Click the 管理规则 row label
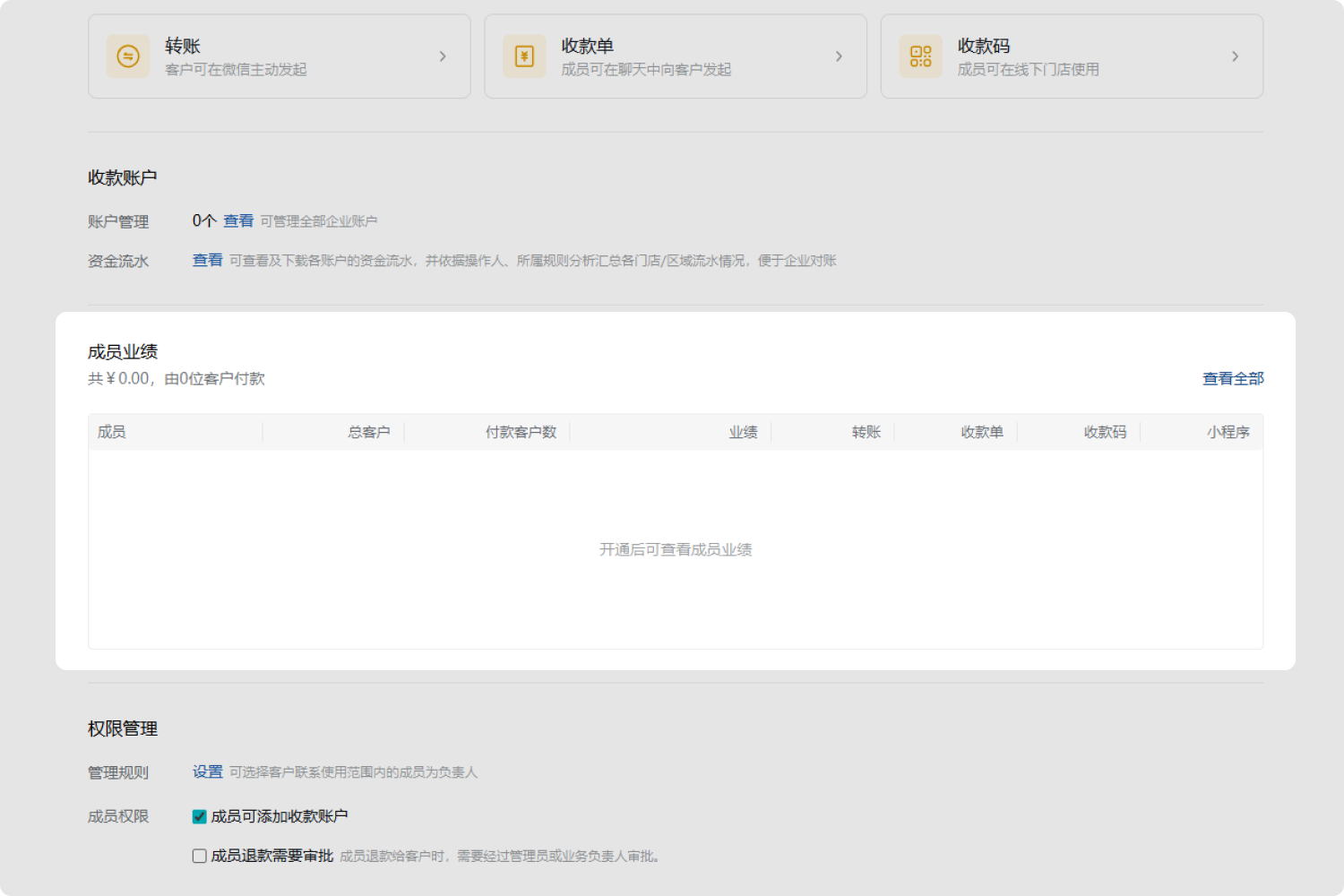Image resolution: width=1344 pixels, height=896 pixels. pos(118,772)
